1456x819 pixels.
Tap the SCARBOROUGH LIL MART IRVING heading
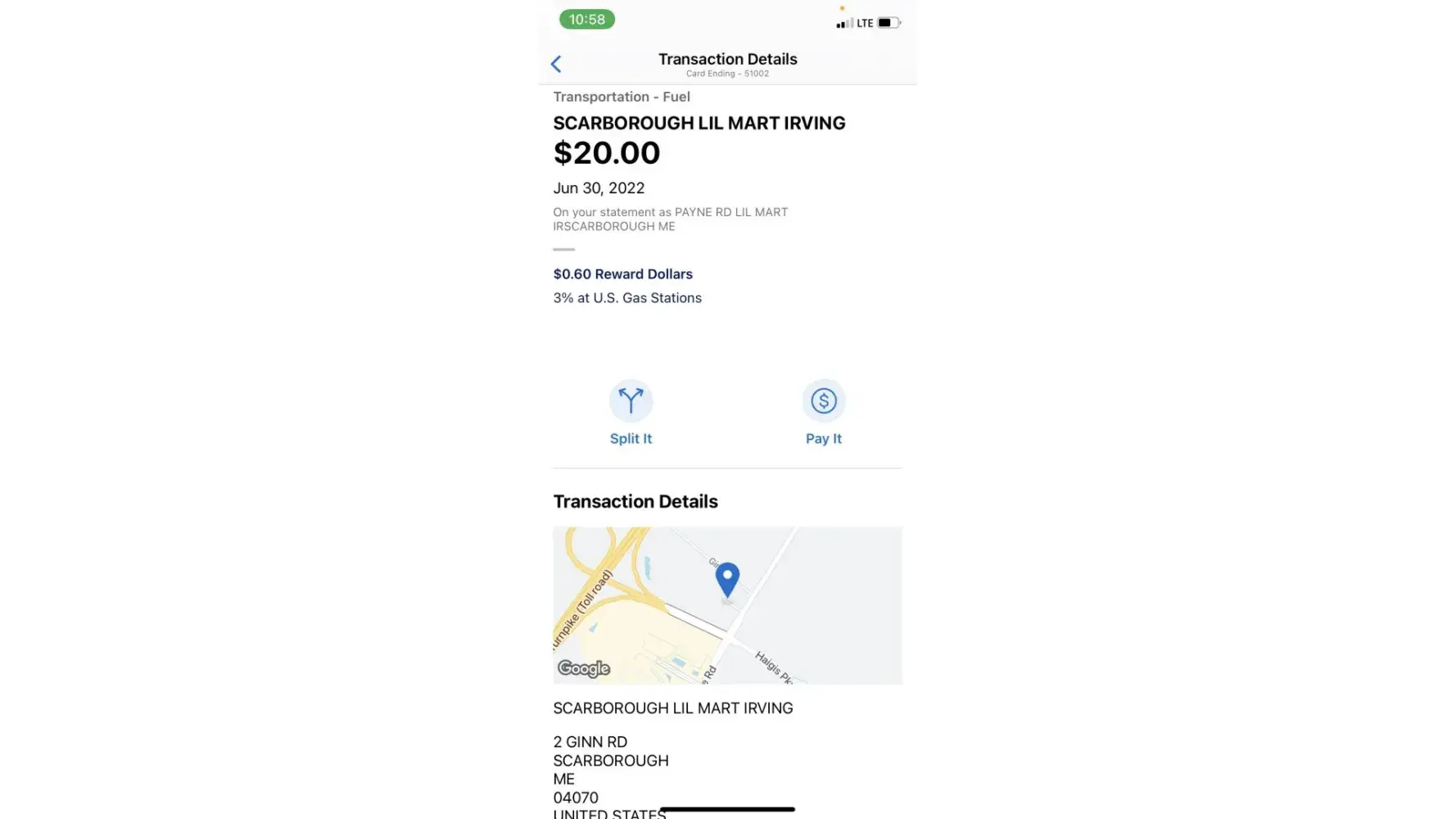point(699,124)
